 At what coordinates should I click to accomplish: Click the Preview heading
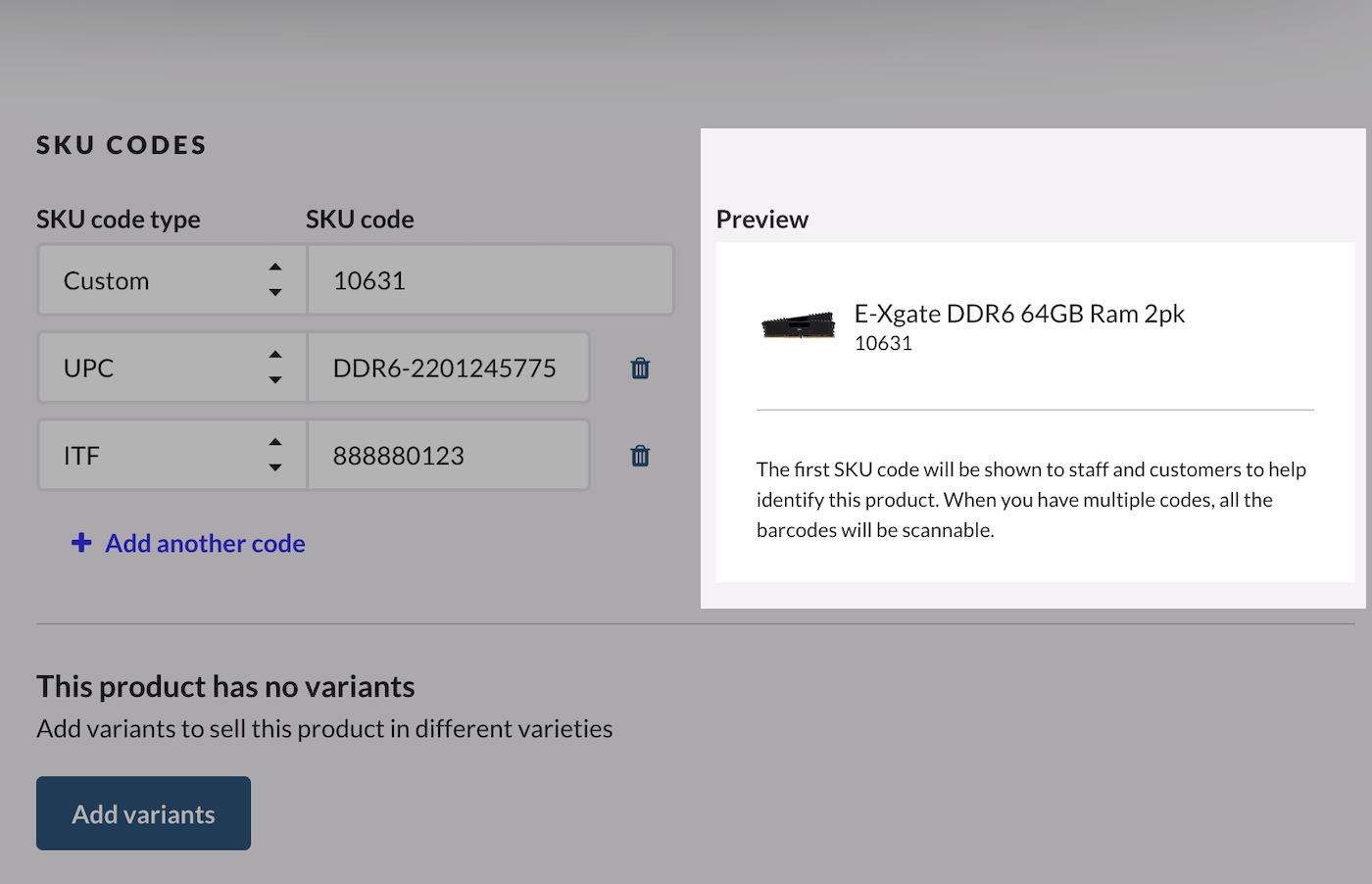pyautogui.click(x=762, y=220)
